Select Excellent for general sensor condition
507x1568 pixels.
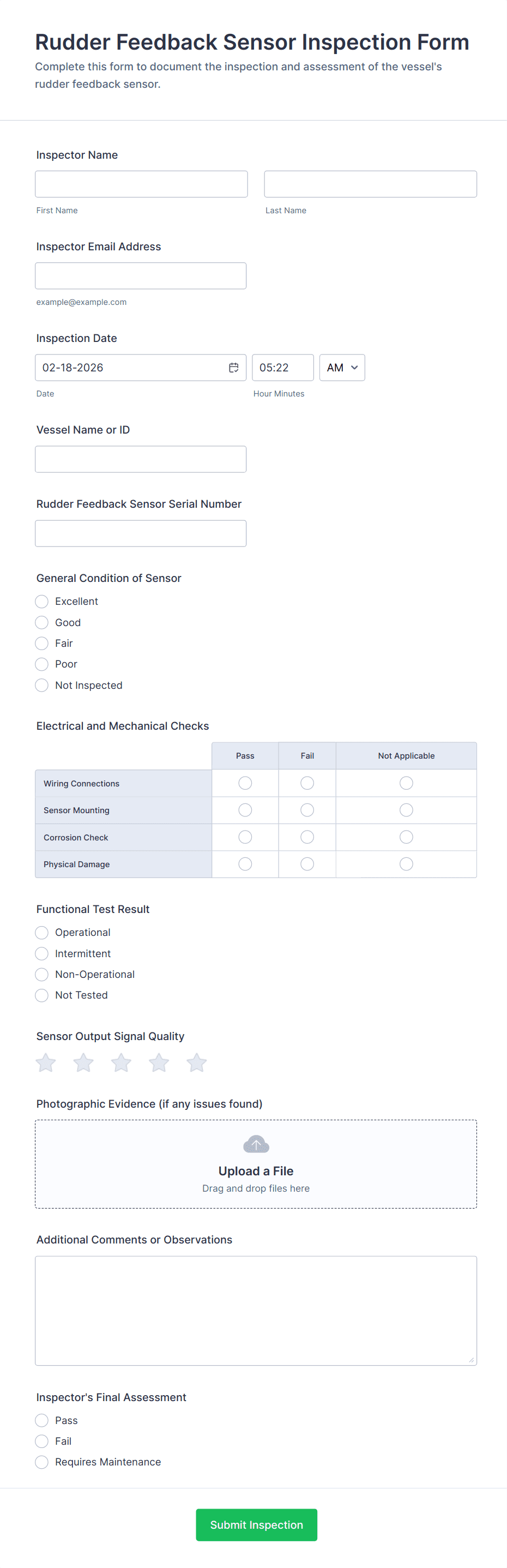(41, 602)
